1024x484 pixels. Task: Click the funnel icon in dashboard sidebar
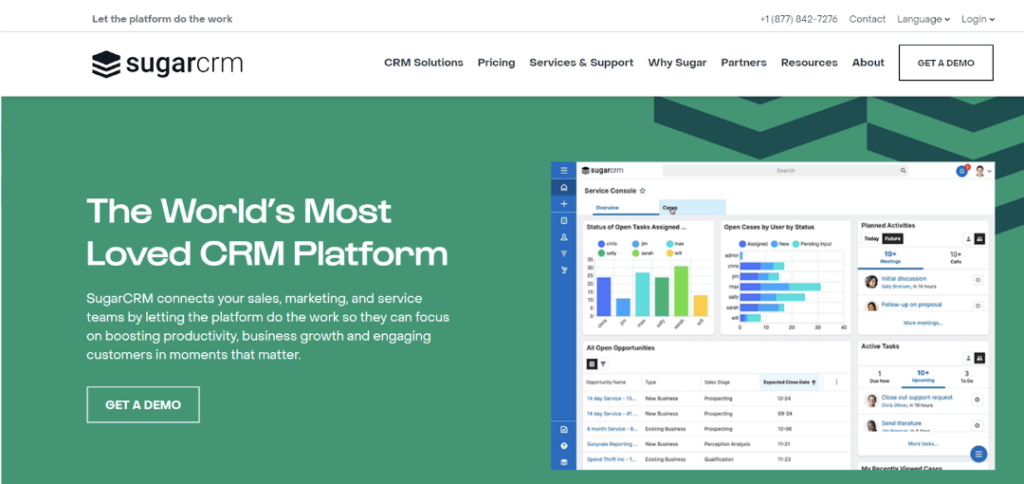click(x=564, y=253)
